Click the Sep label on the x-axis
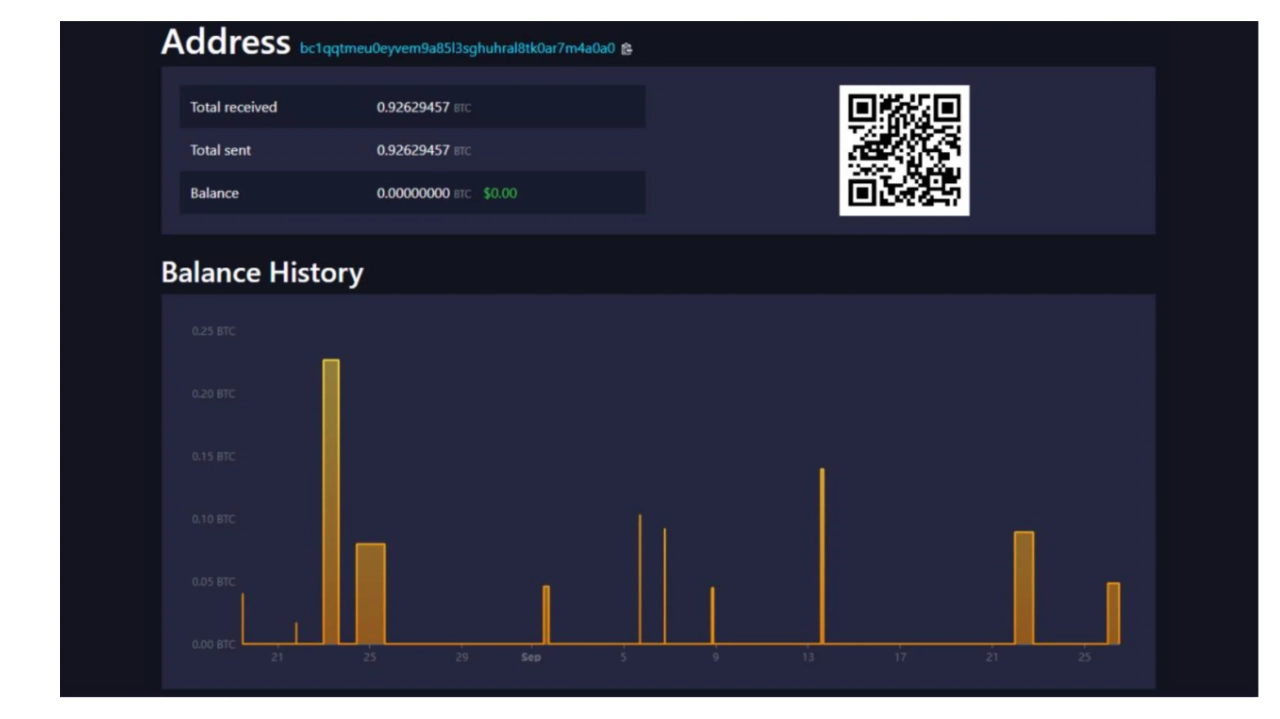1280x719 pixels. [531, 657]
